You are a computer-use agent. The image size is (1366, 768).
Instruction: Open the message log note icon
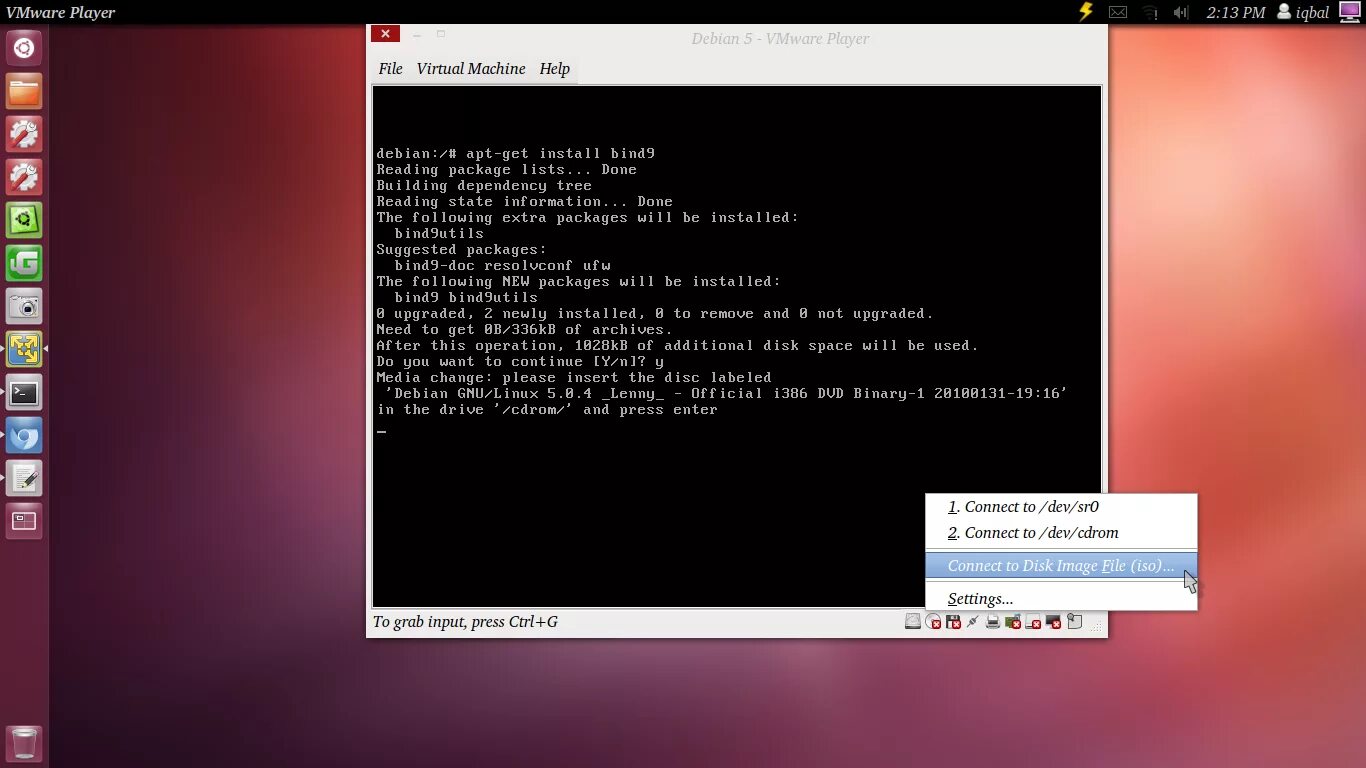coord(1074,621)
